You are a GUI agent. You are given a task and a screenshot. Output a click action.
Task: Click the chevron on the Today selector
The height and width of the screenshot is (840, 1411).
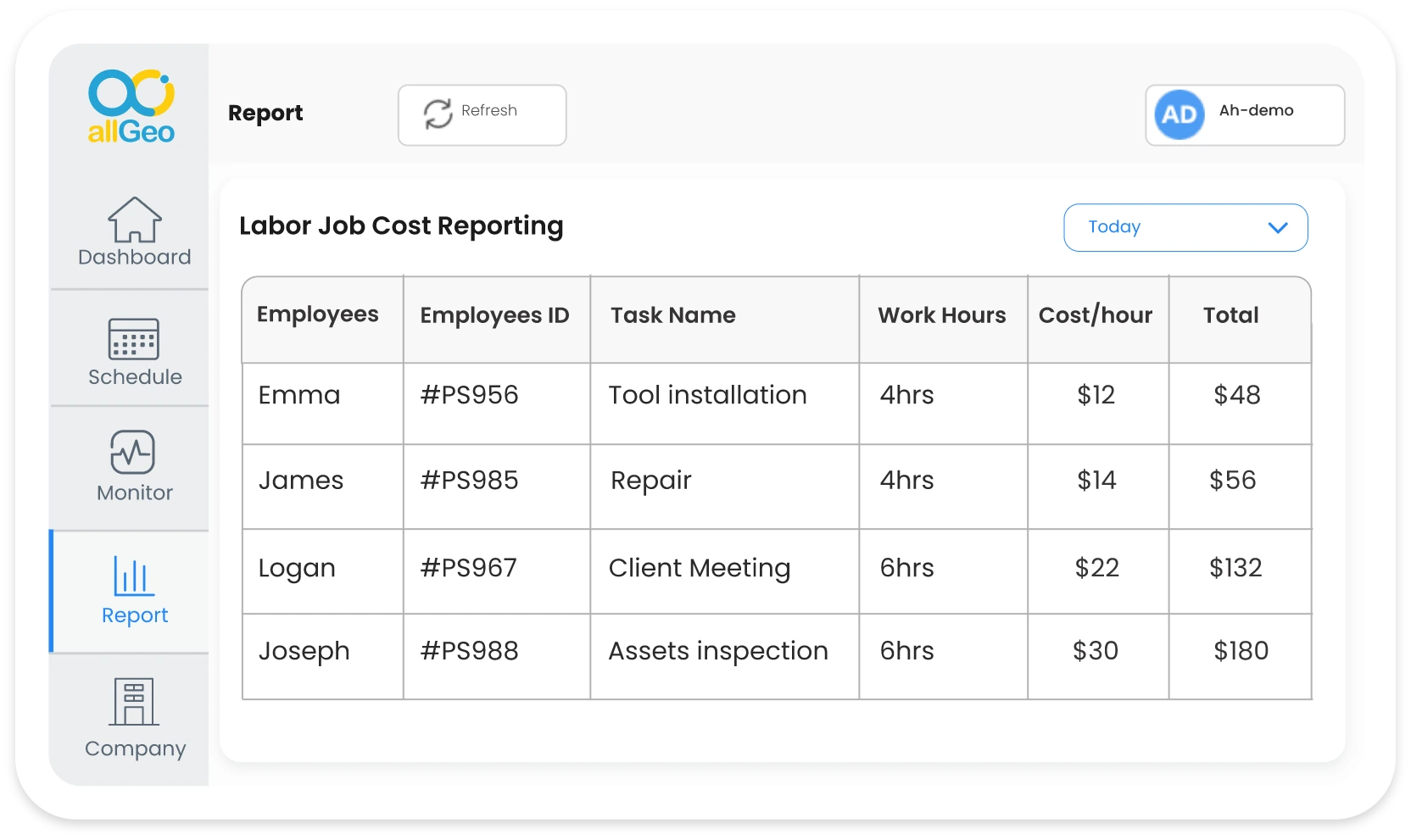pyautogui.click(x=1274, y=227)
